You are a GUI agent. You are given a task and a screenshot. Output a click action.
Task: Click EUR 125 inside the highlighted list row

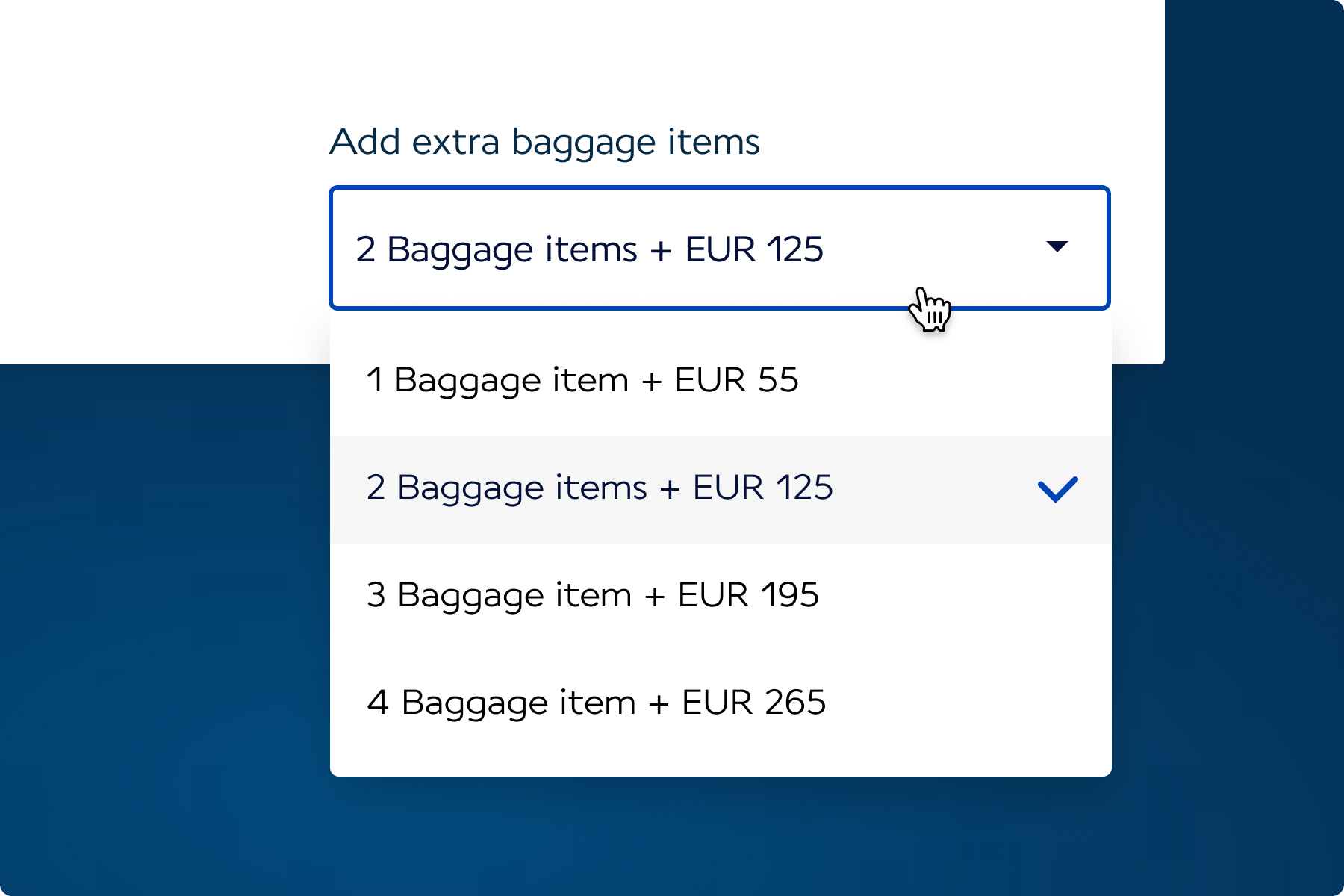coord(762,488)
